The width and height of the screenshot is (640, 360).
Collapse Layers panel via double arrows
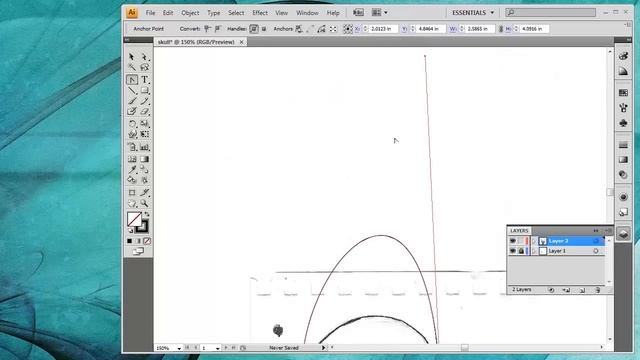tap(596, 231)
